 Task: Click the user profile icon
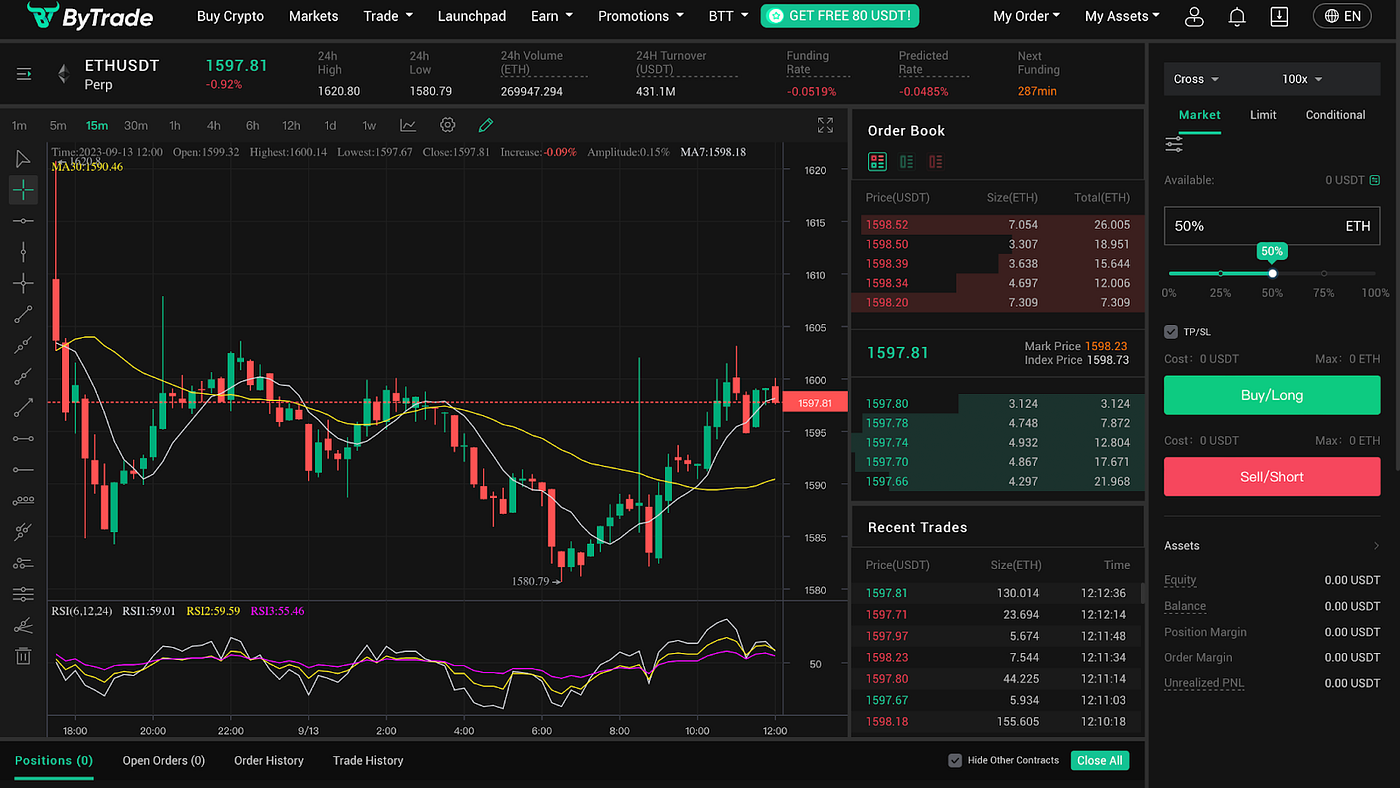(x=1194, y=16)
